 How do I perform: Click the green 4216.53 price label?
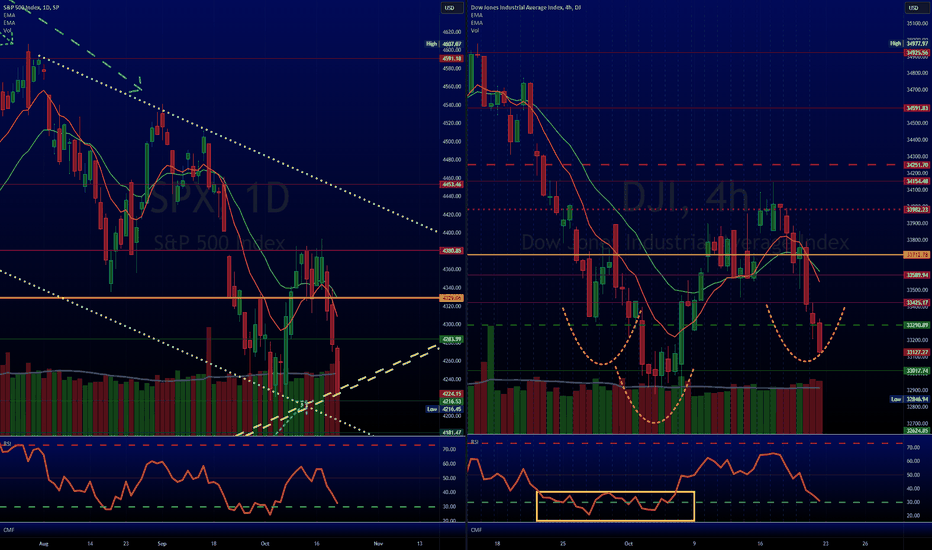[x=451, y=401]
